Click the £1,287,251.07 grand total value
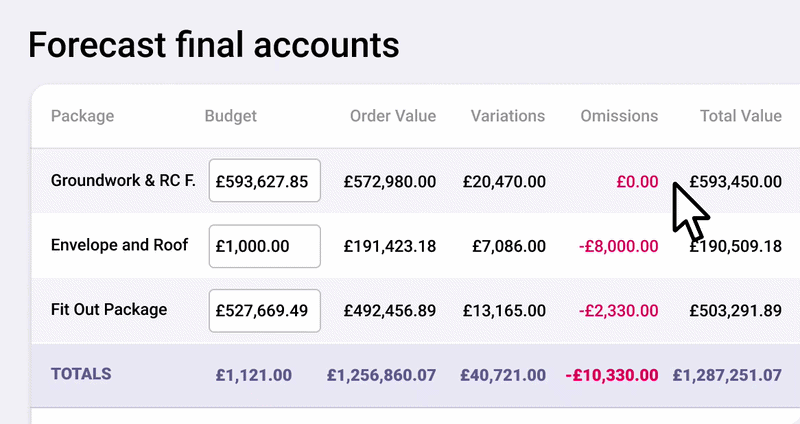This screenshot has width=800, height=424. (x=727, y=376)
